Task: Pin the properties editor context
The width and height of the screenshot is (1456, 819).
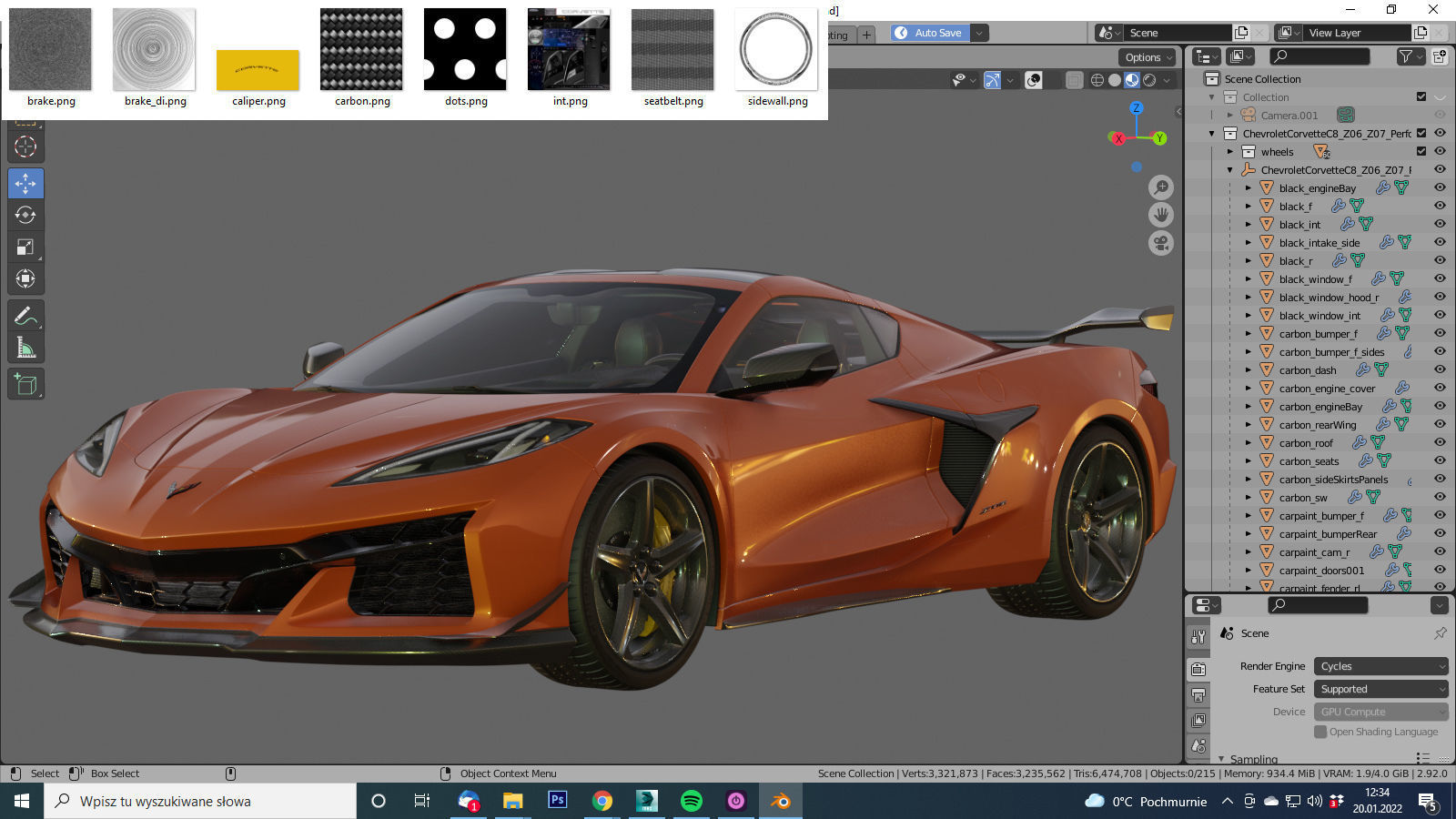Action: [x=1440, y=632]
